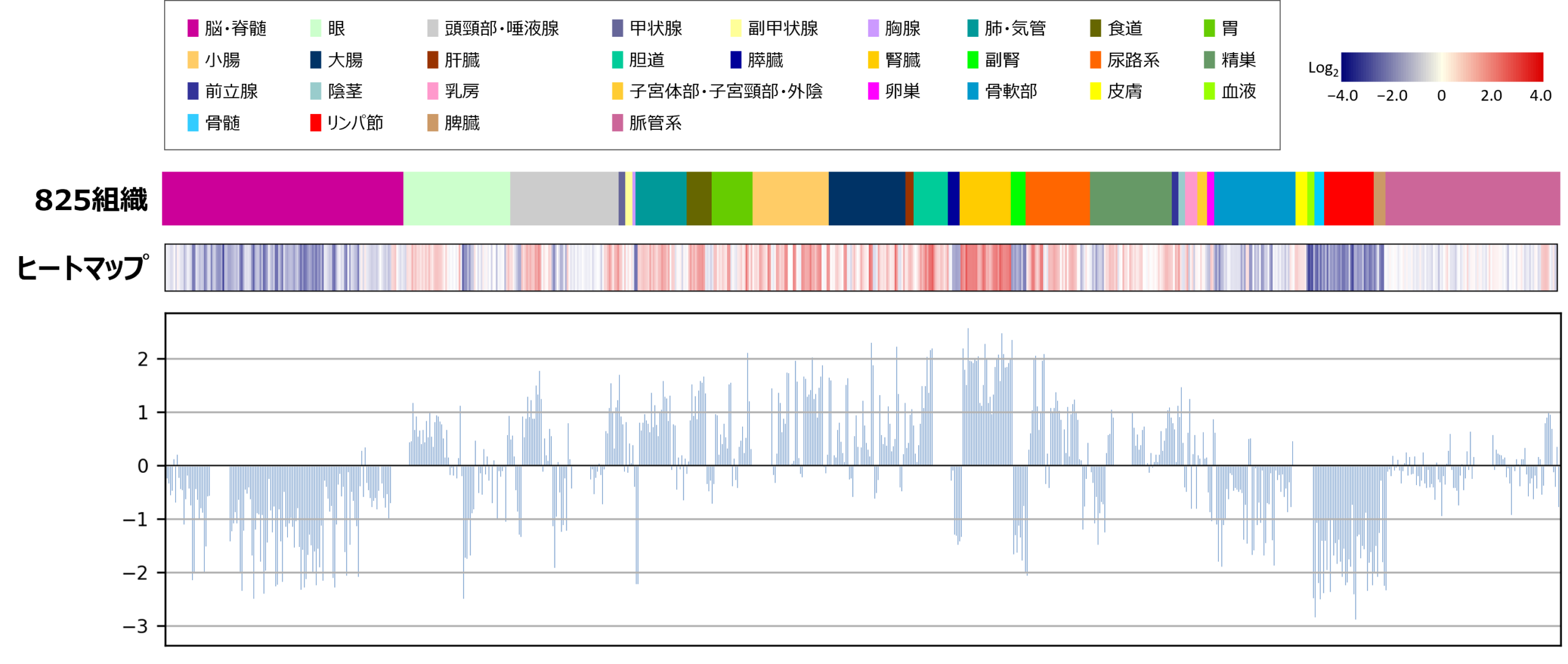Image resolution: width=1568 pixels, height=664 pixels.
Task: Select the 'ヒートマップ' row title
Action: click(83, 268)
